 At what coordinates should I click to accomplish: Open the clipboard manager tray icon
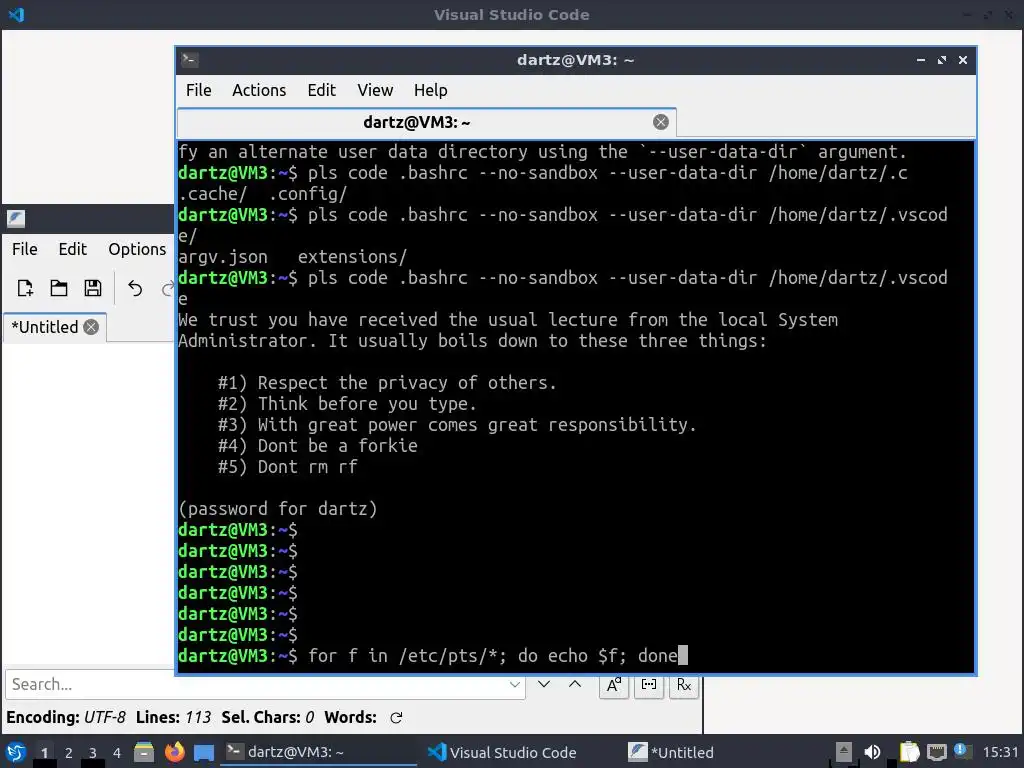pyautogui.click(x=908, y=752)
